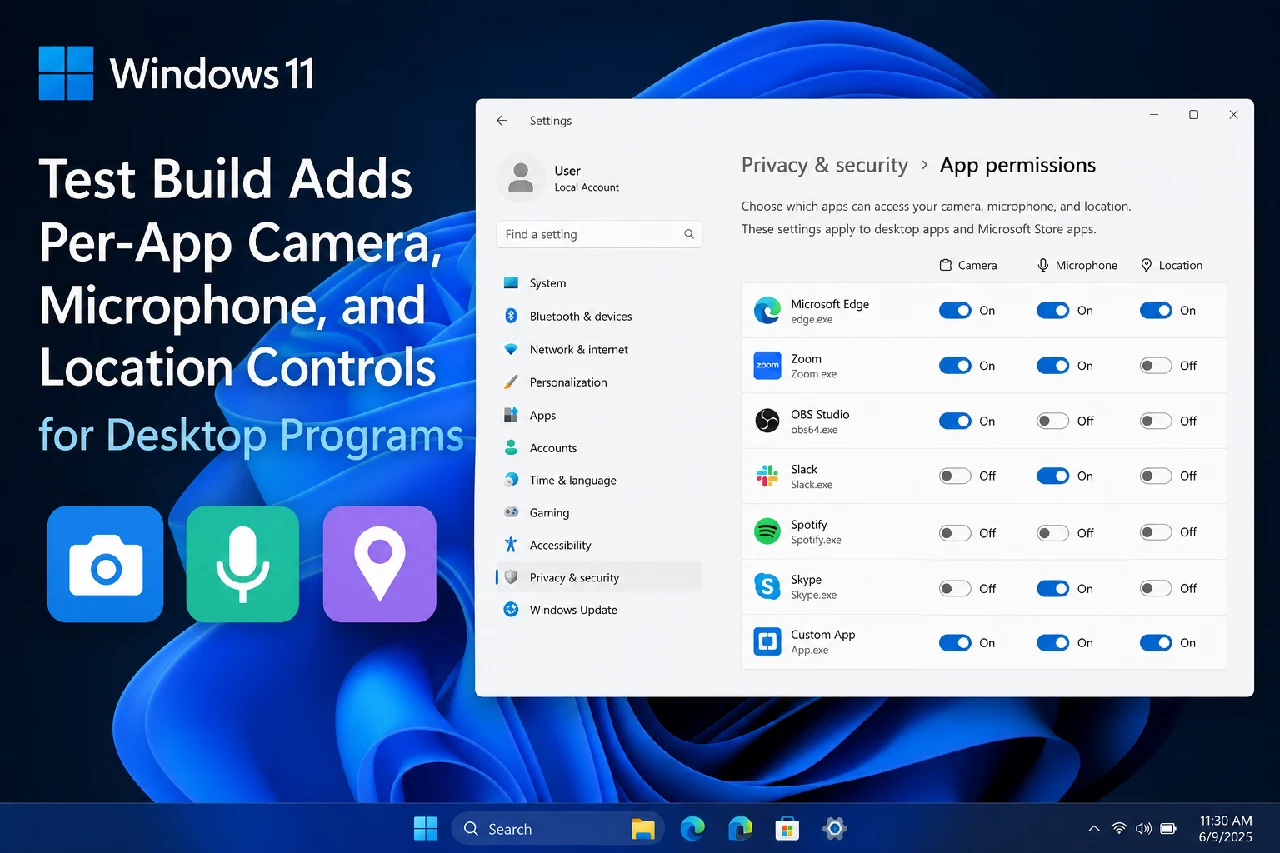Click the green microphone icon tile
This screenshot has width=1280, height=853.
coord(243,564)
